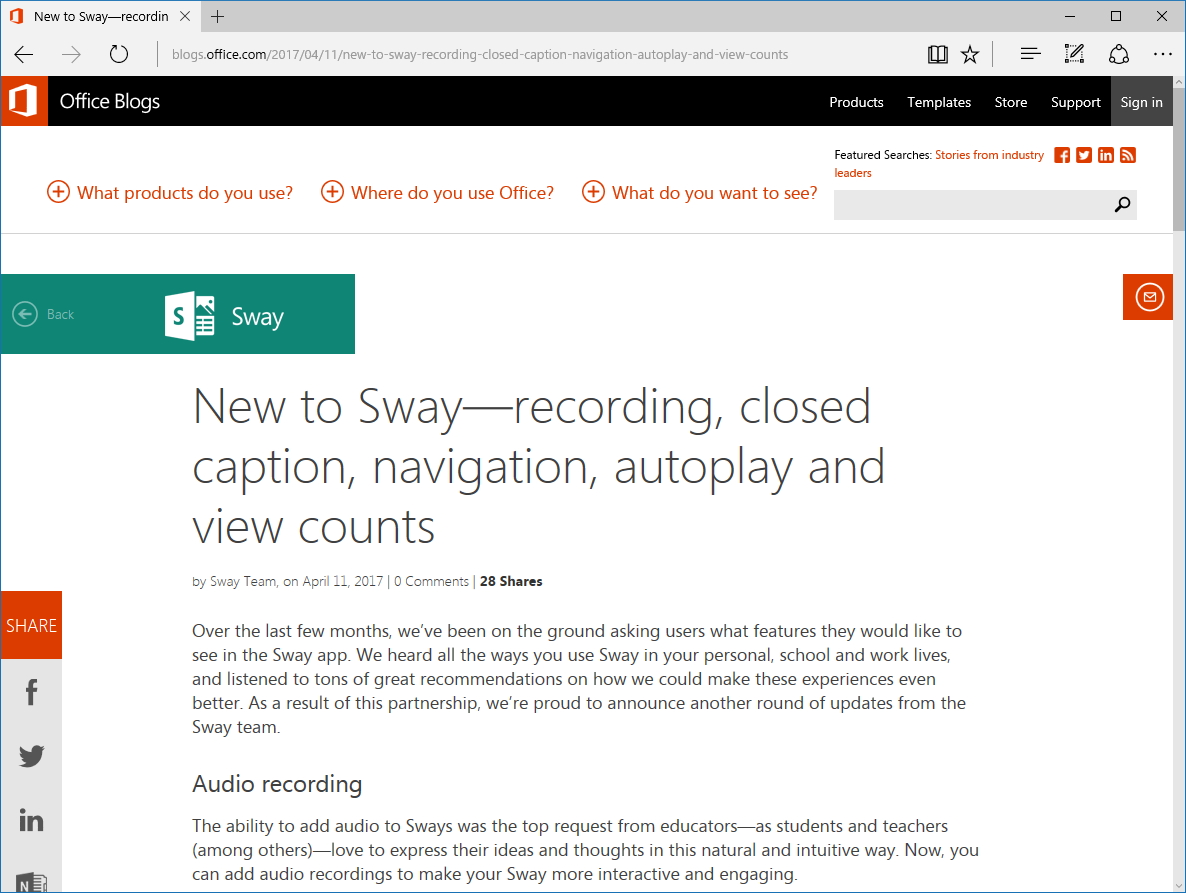Share on LinkedIn from side bar
The height and width of the screenshot is (893, 1186).
point(31,820)
